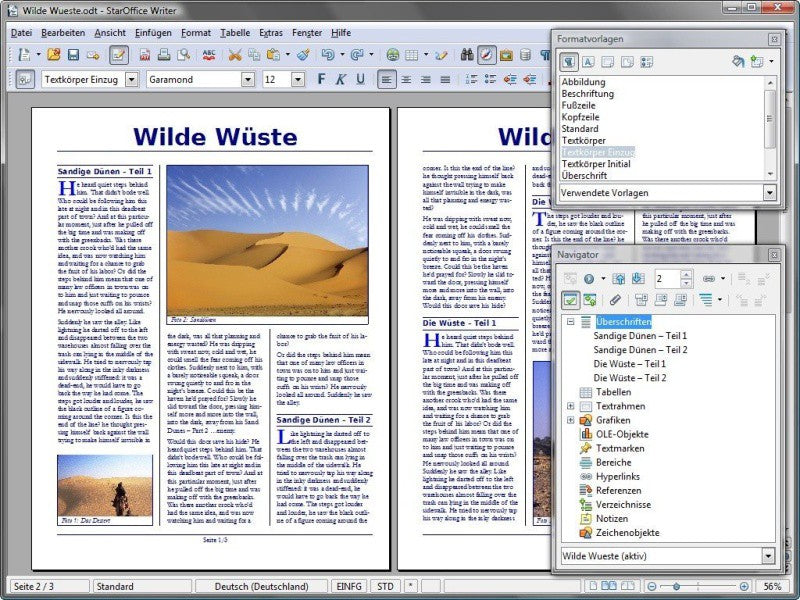This screenshot has width=800, height=600.
Task: Center the paragraph text
Action: 406,79
